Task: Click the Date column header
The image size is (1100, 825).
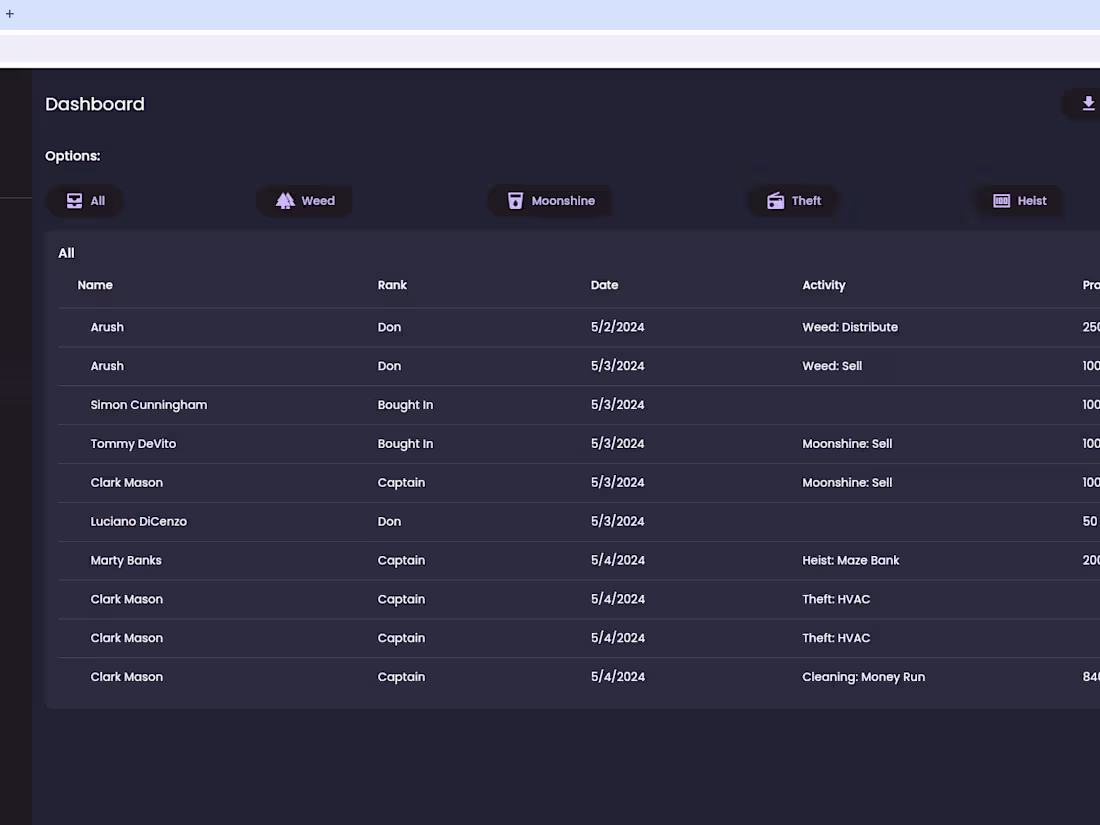Action: tap(604, 285)
